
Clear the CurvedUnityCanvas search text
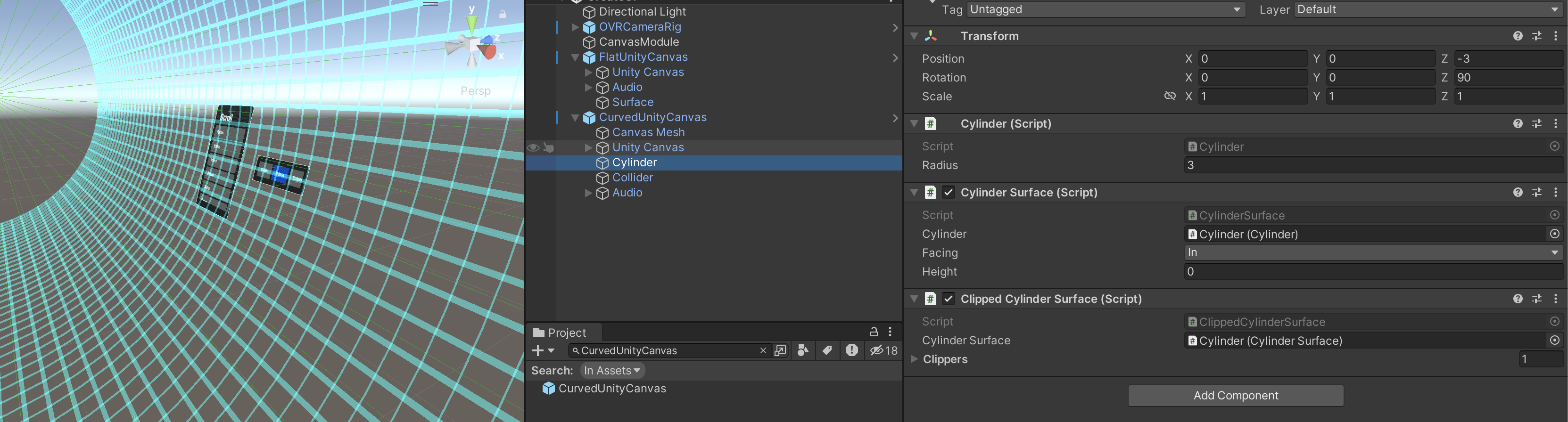point(763,350)
